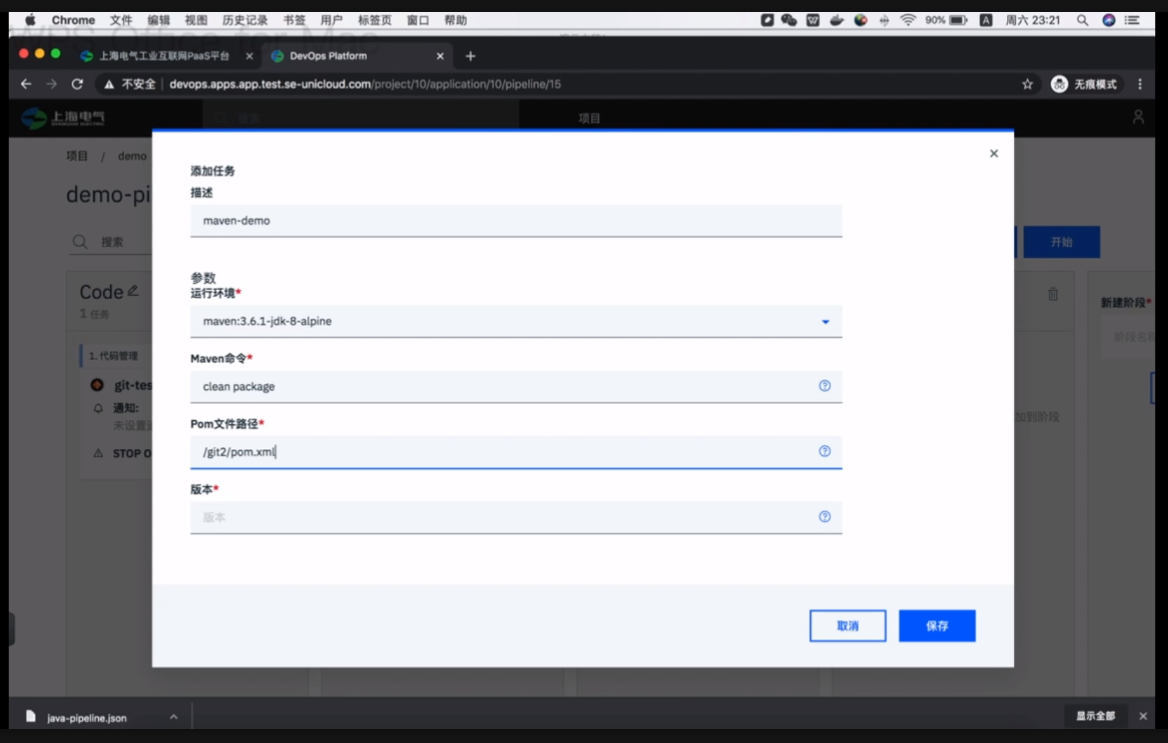Image resolution: width=1168 pixels, height=743 pixels.
Task: Click the 保存 save button
Action: click(937, 626)
